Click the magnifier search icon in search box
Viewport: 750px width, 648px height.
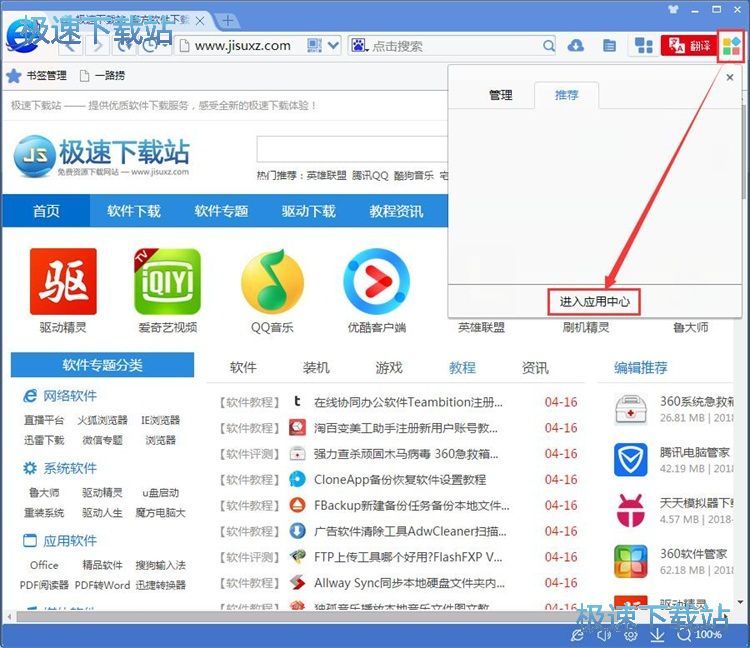click(549, 46)
